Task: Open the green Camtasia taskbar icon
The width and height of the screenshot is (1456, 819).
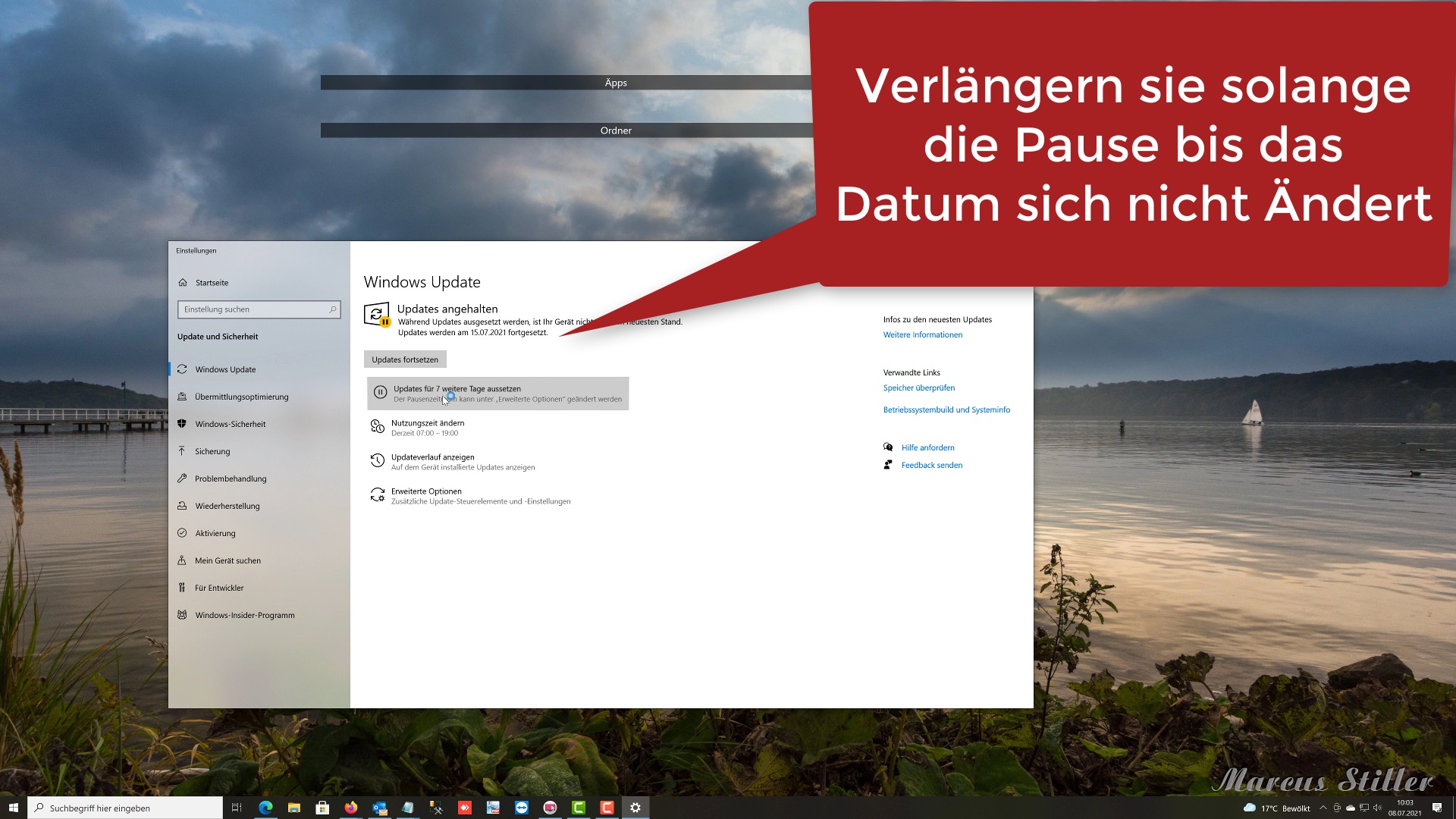Action: (x=579, y=808)
